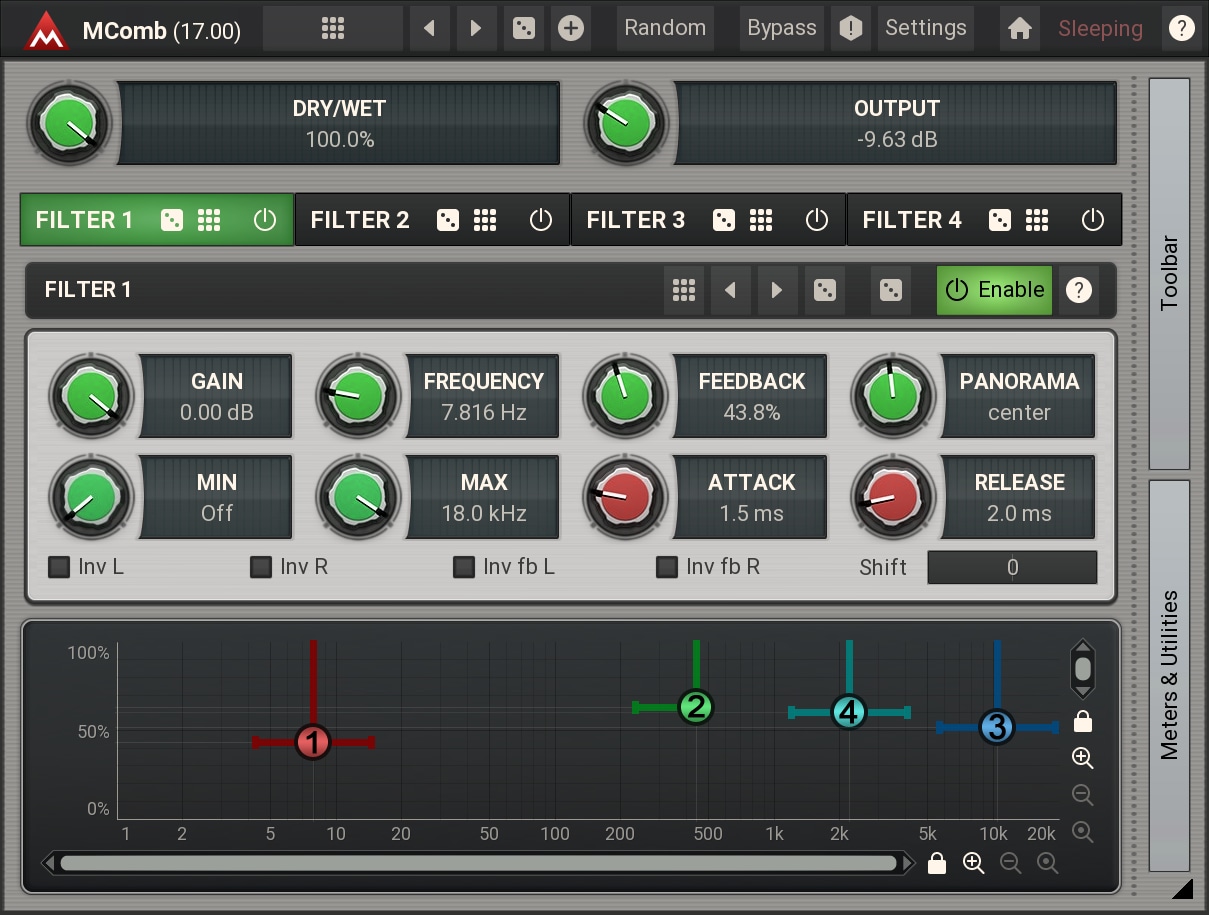The image size is (1209, 915).
Task: Click the red ATTACK knob
Action: pyautogui.click(x=626, y=497)
